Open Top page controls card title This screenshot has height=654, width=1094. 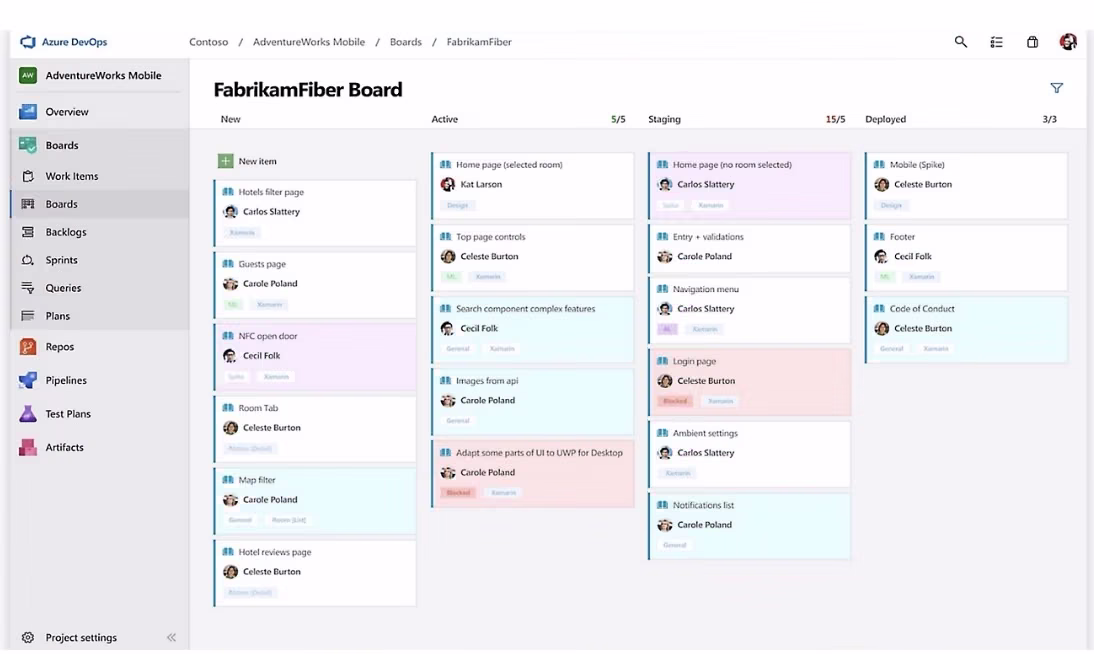pos(490,237)
